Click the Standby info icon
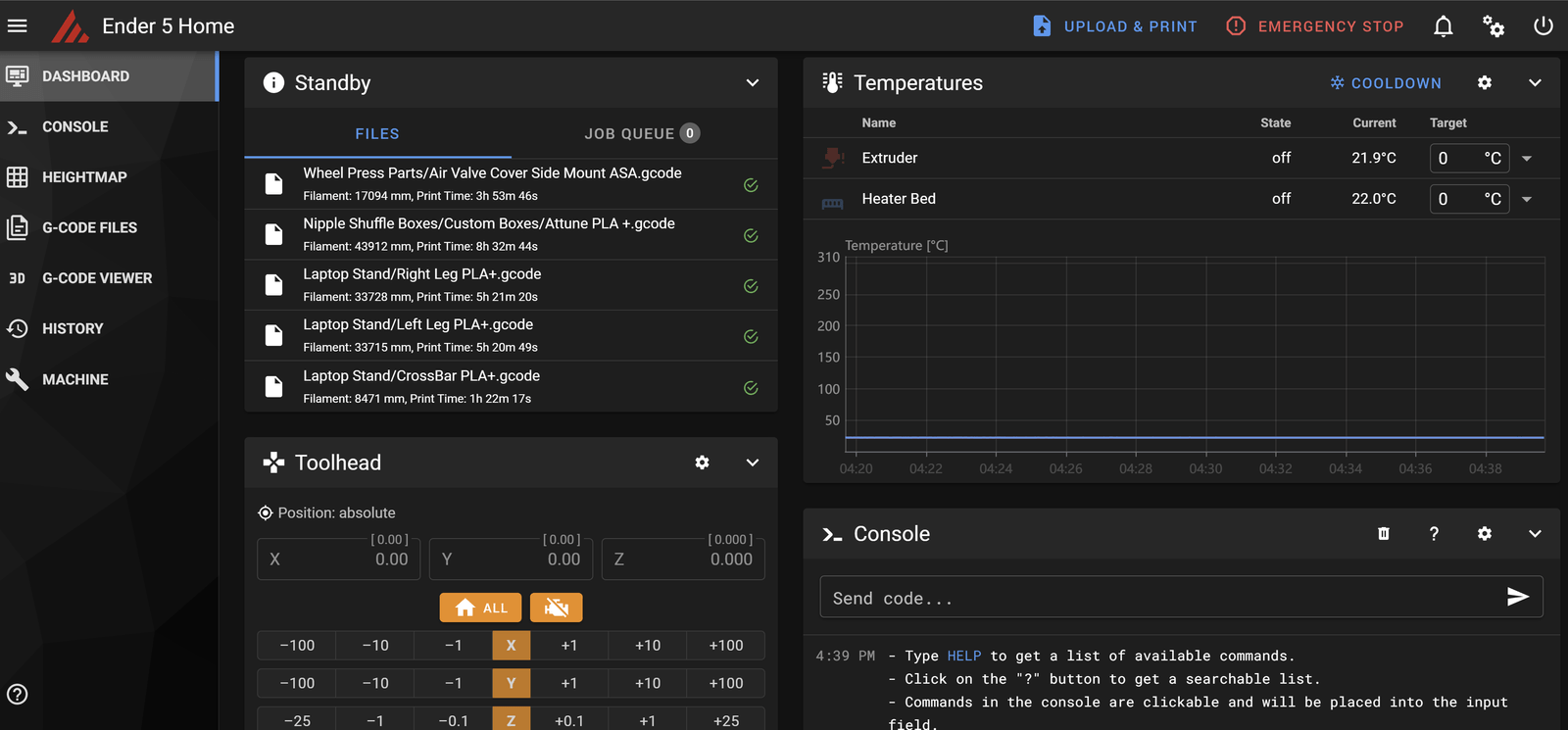Viewport: 1568px width, 730px height. tap(274, 83)
